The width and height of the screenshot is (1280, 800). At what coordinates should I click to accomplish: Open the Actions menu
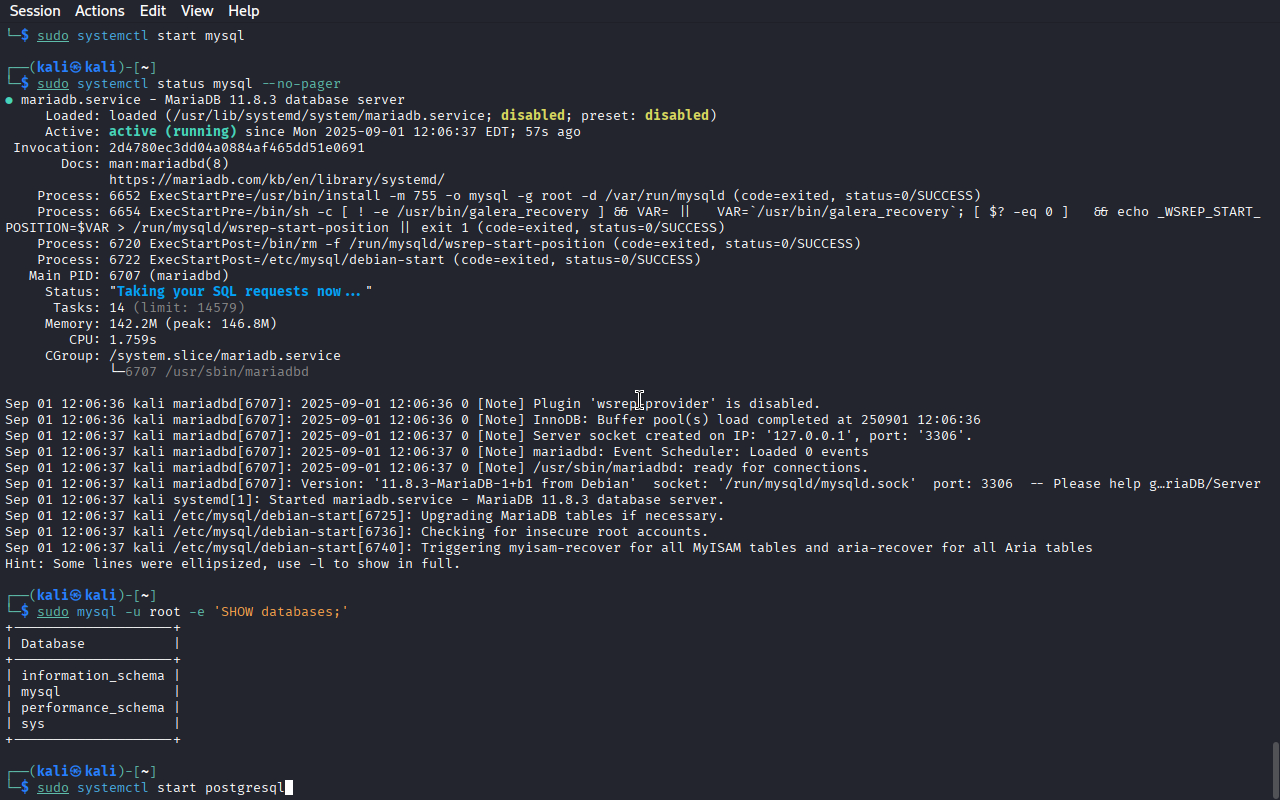[x=100, y=11]
